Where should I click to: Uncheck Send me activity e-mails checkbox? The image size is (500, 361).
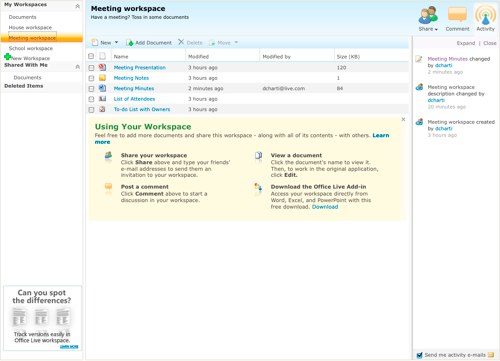click(x=420, y=355)
